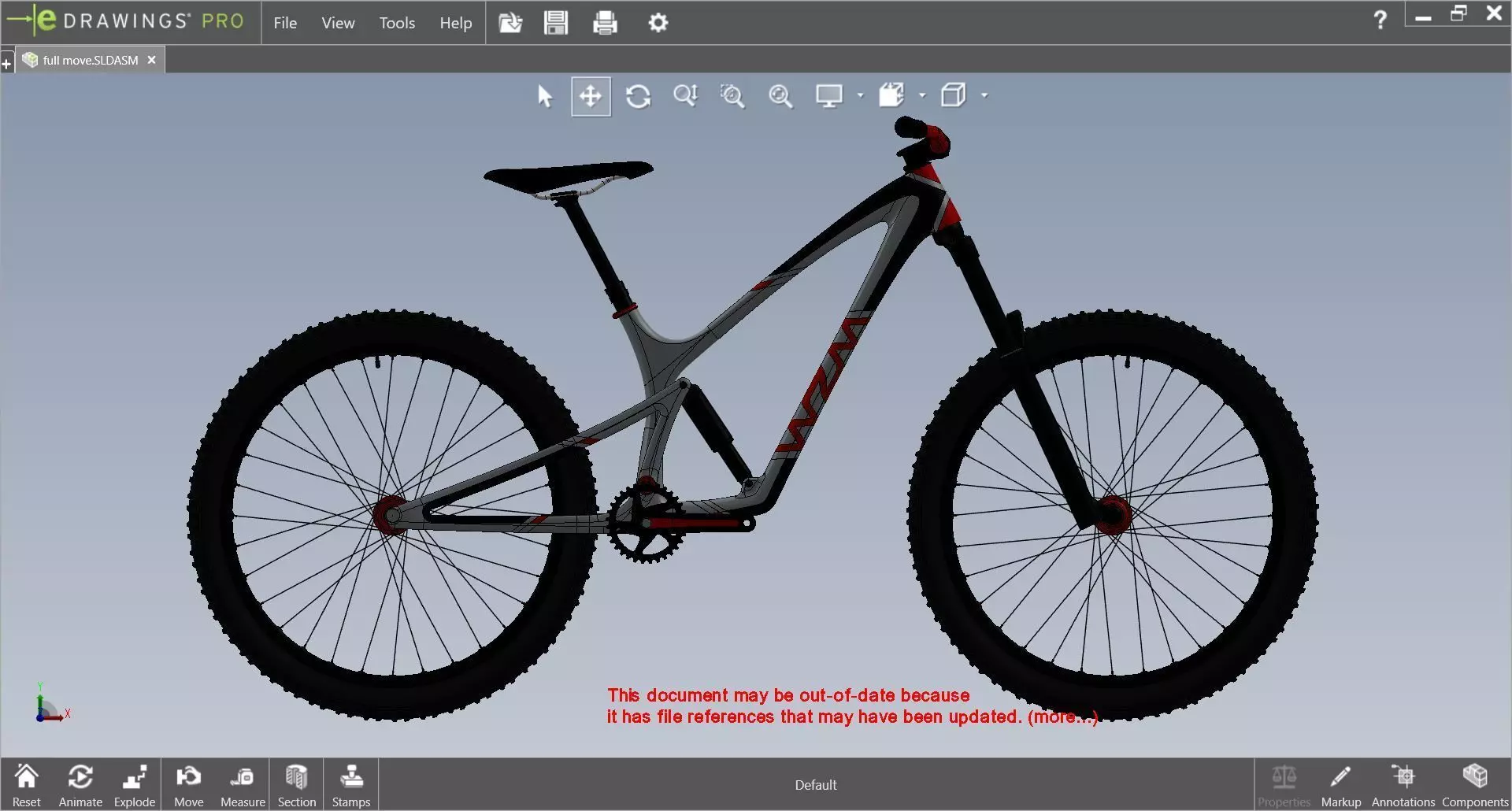The image size is (1512, 811).
Task: Open the View menu
Action: (x=338, y=23)
